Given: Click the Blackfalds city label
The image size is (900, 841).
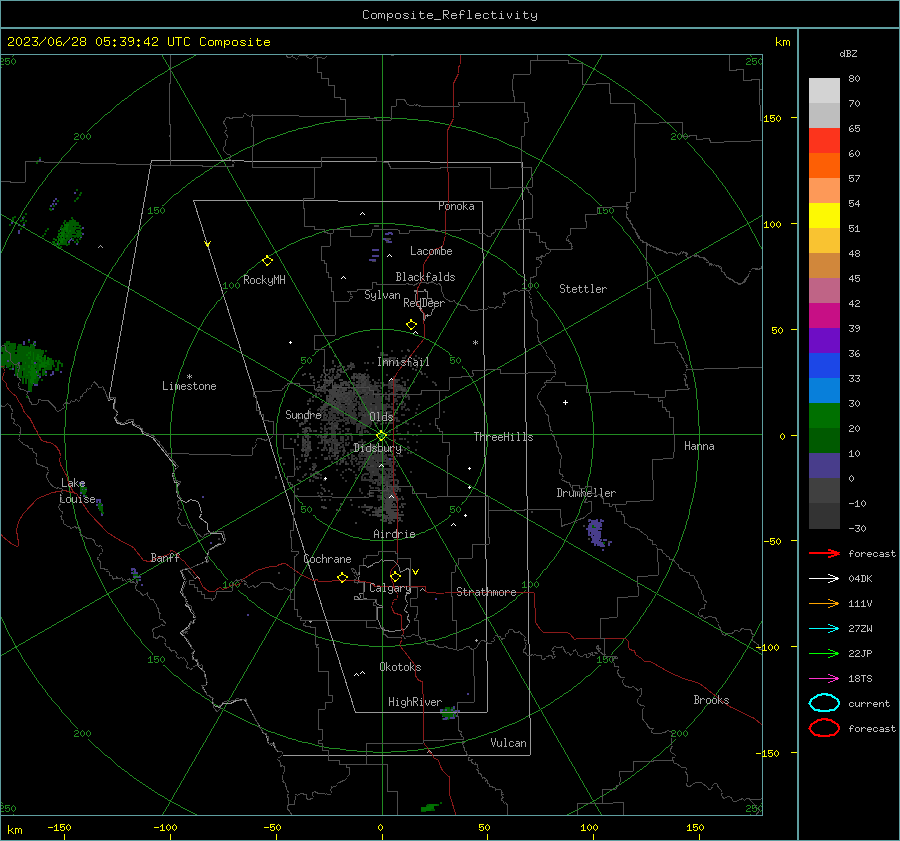Looking at the screenshot, I should [425, 277].
